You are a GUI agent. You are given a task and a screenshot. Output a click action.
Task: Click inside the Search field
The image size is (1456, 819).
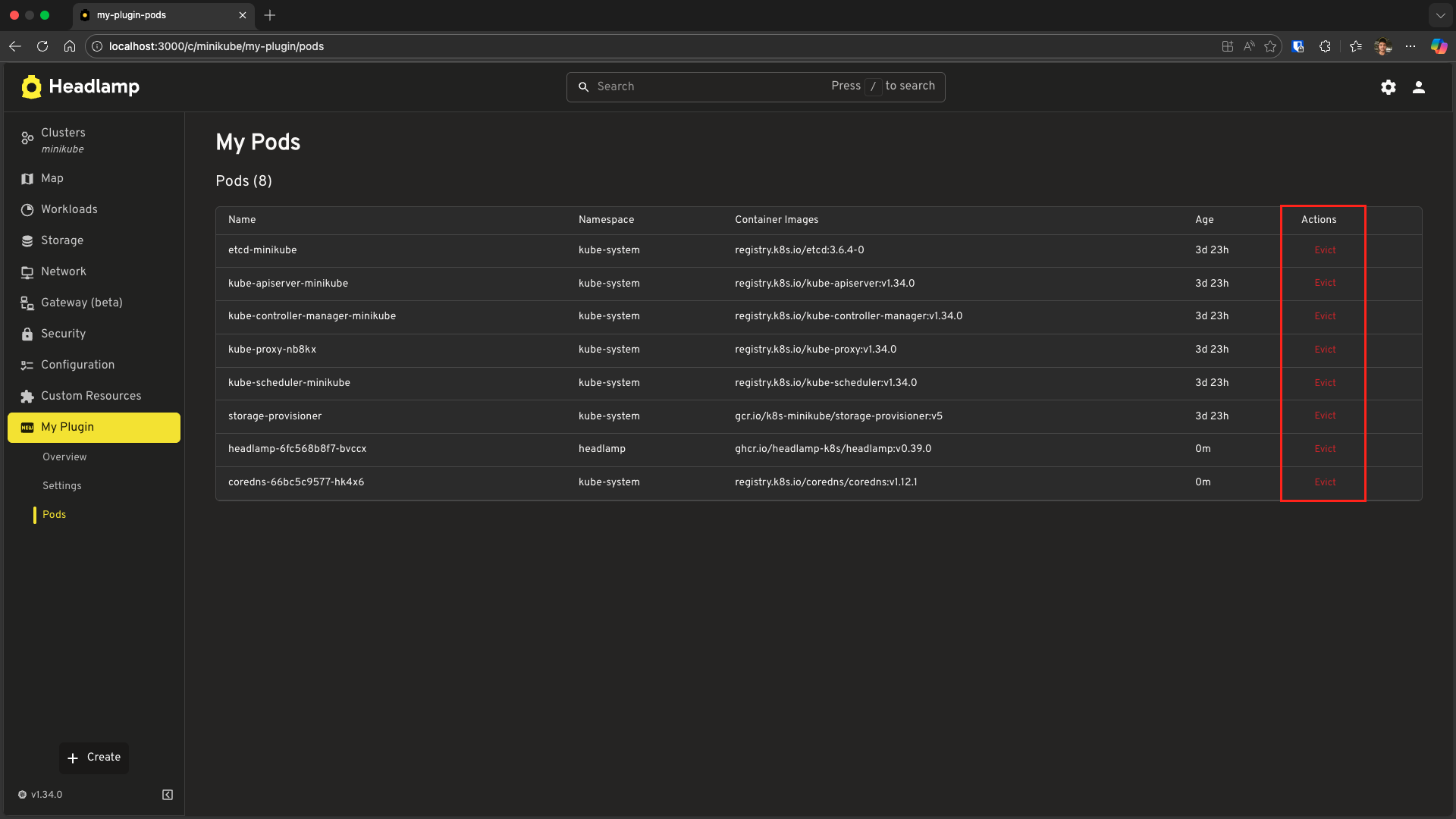click(x=705, y=86)
